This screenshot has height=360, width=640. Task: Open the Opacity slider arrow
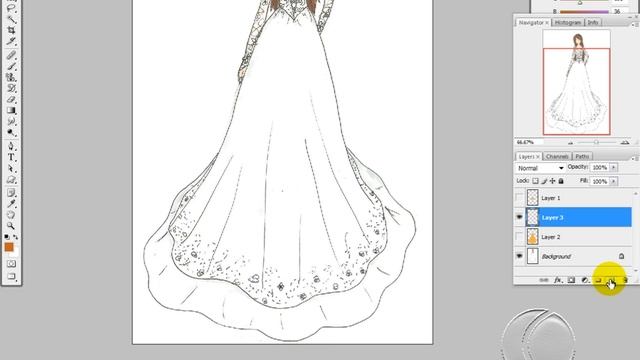[x=613, y=167]
